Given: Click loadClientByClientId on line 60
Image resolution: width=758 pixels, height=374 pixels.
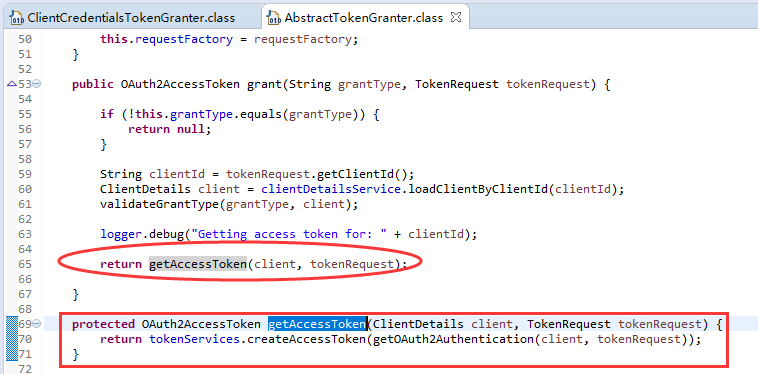Looking at the screenshot, I should (x=479, y=189).
